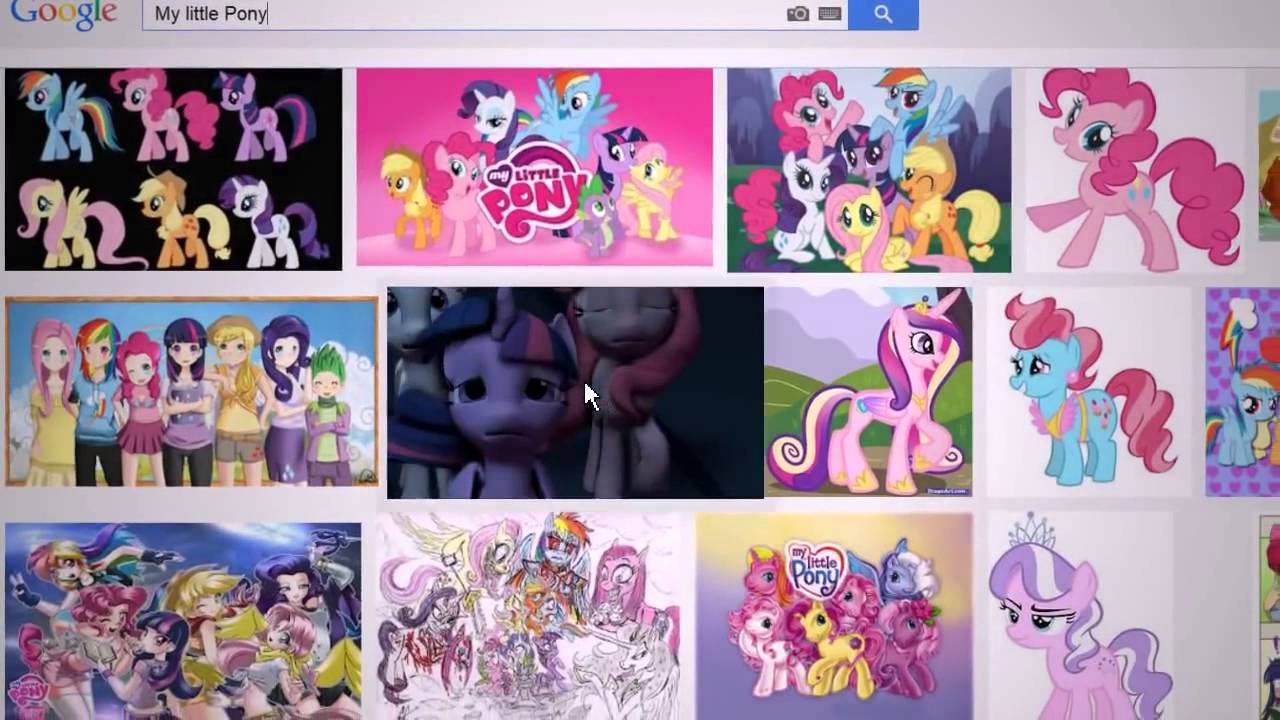Image resolution: width=1280 pixels, height=720 pixels.
Task: Click the Pinkie Pie image on white background
Action: (x=1135, y=170)
